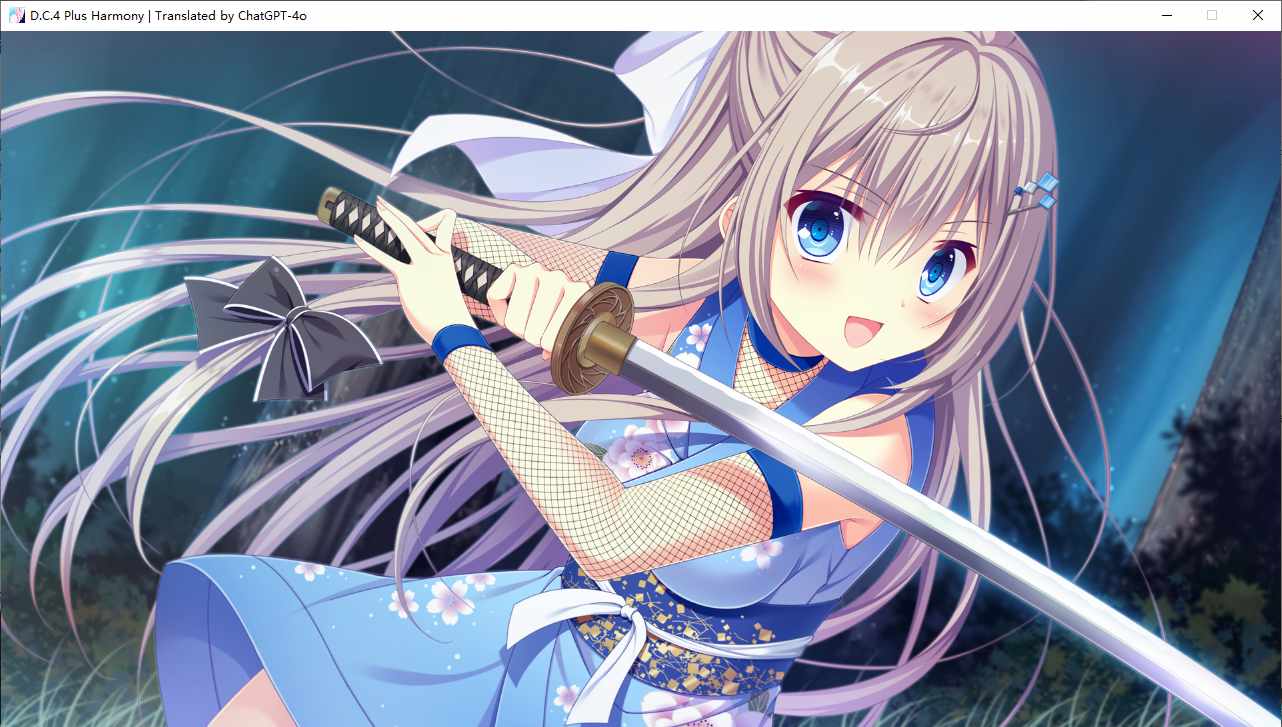Click the greyed-out maximize button

(1212, 15)
